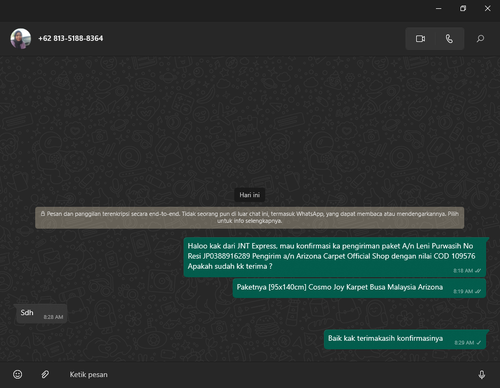Open the end-to-end encryption info notice
The width and height of the screenshot is (500, 388).
tap(250, 218)
